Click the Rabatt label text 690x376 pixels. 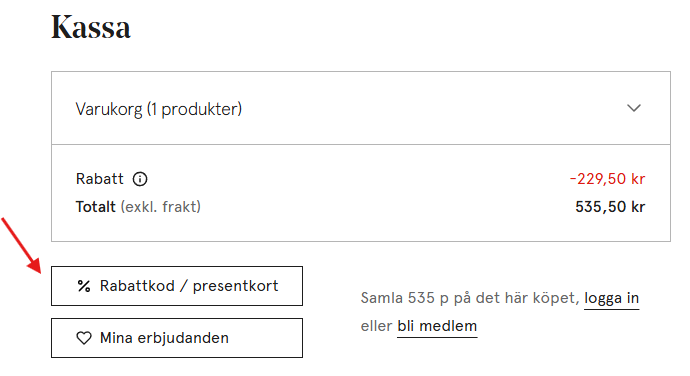click(99, 179)
